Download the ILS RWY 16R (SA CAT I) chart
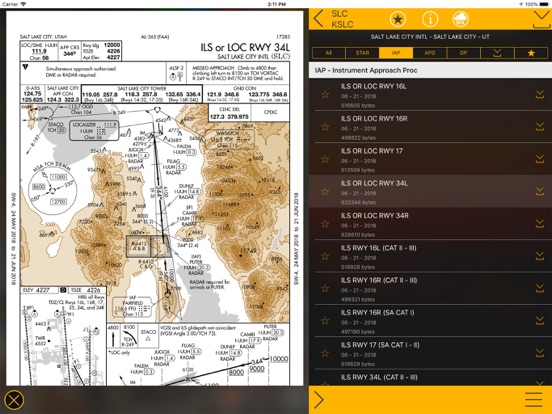The image size is (552, 414). pyautogui.click(x=540, y=321)
